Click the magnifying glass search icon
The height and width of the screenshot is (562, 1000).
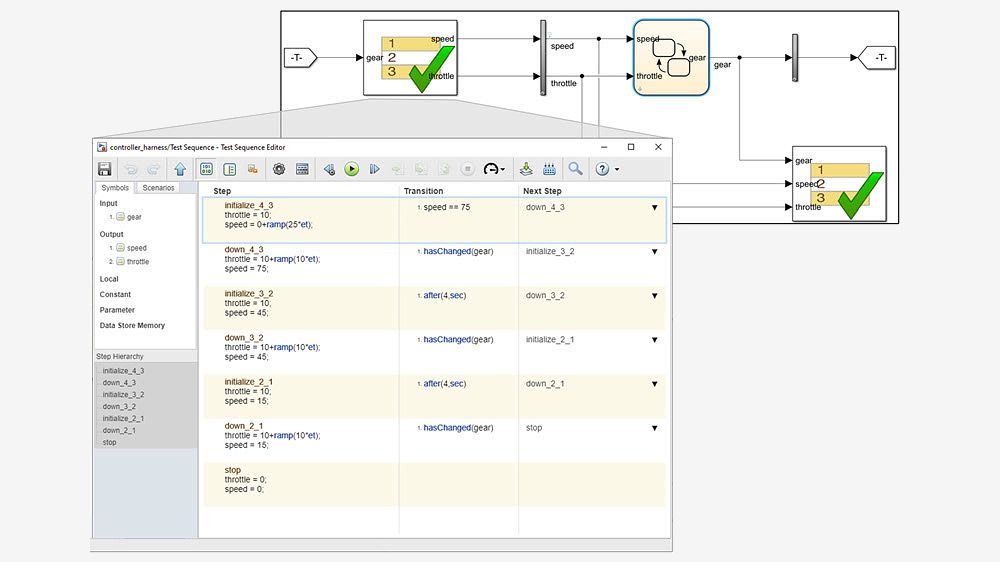coord(575,169)
